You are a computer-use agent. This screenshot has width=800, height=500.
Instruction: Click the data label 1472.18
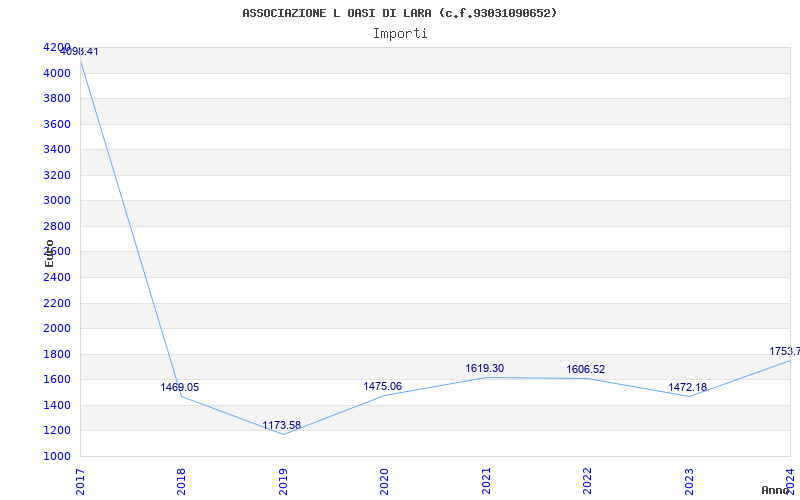pyautogui.click(x=688, y=387)
